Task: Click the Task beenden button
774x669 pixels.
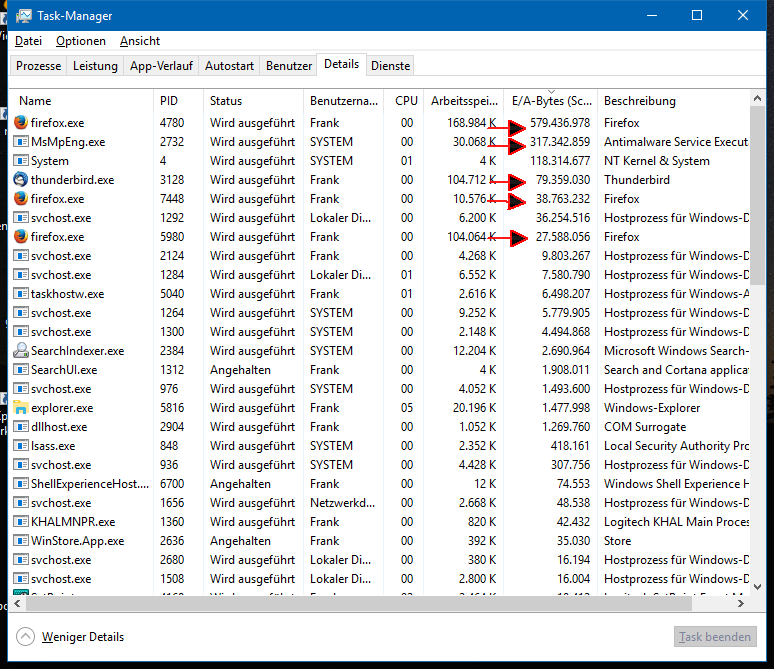Action: click(x=715, y=637)
